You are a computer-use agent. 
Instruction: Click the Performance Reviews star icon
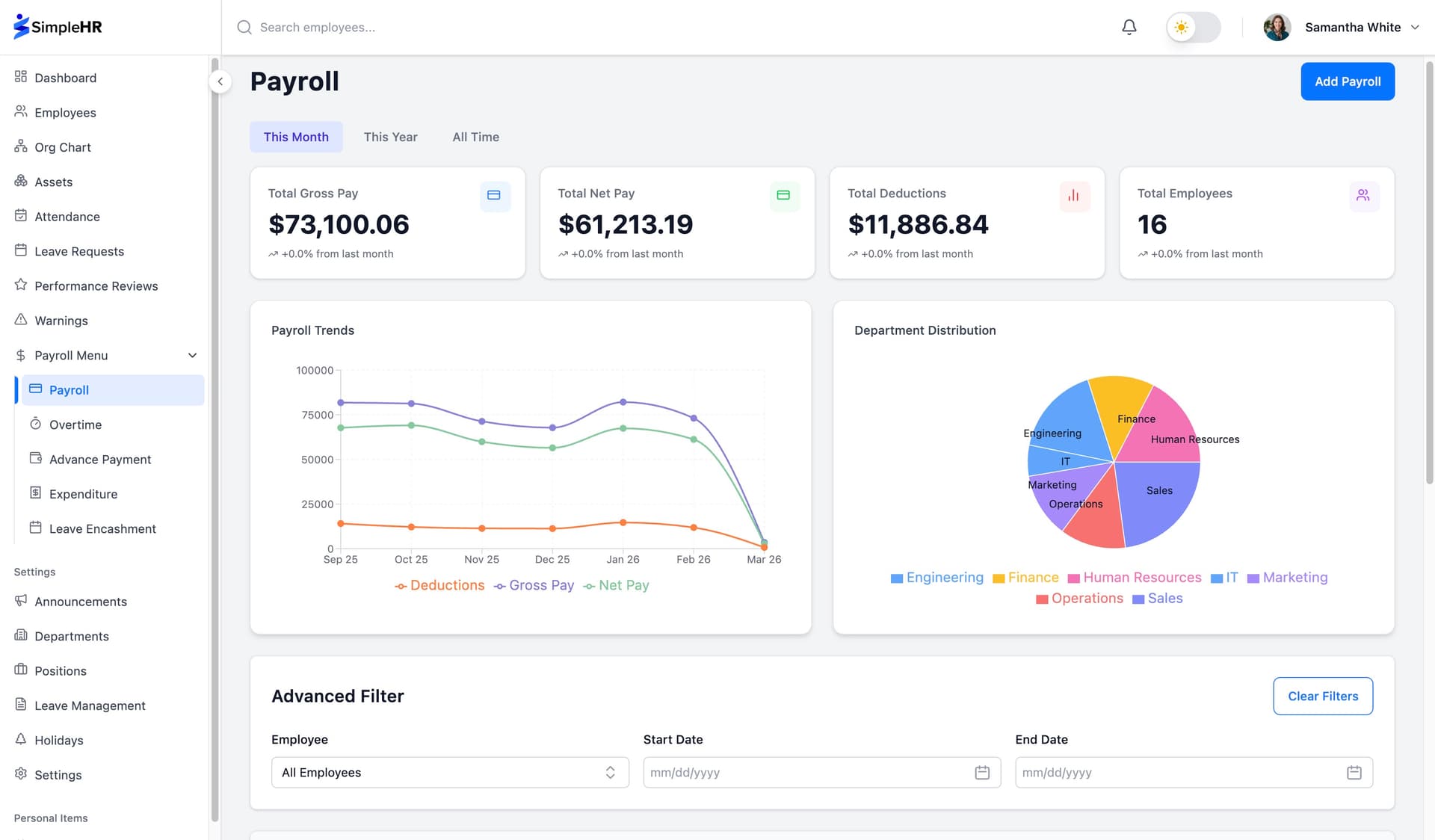(20, 285)
